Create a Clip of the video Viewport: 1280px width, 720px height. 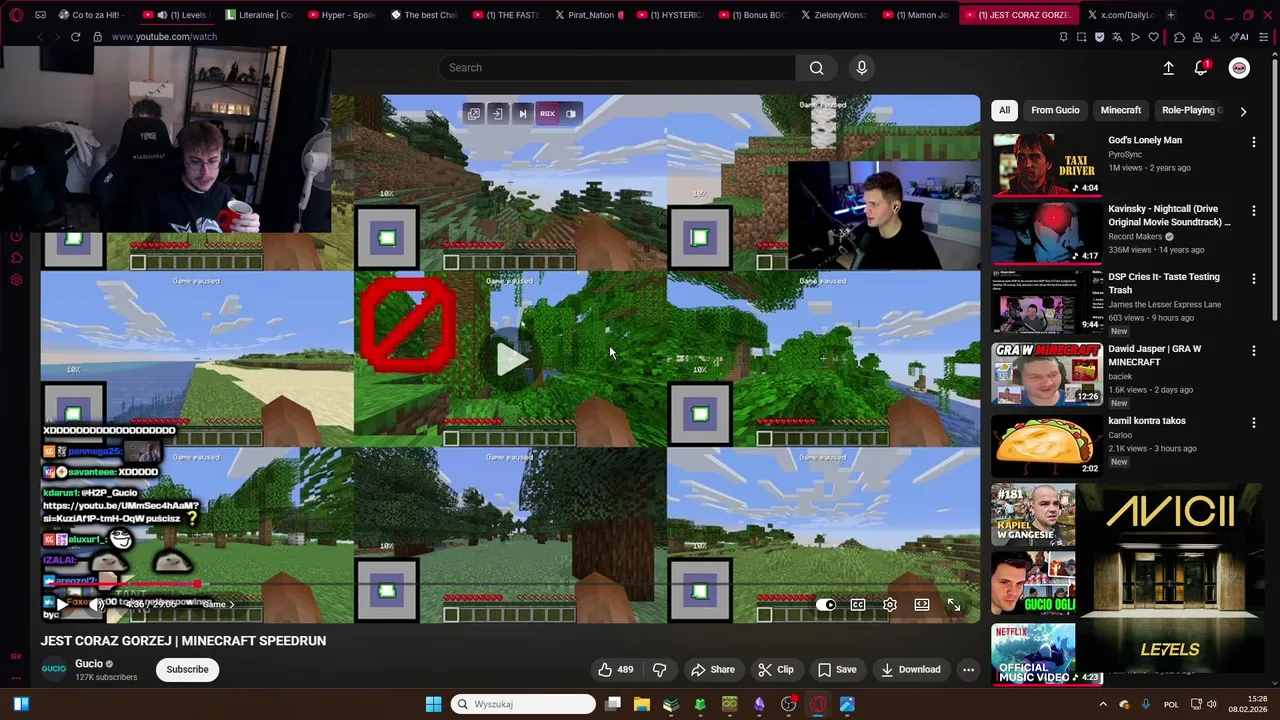click(776, 670)
